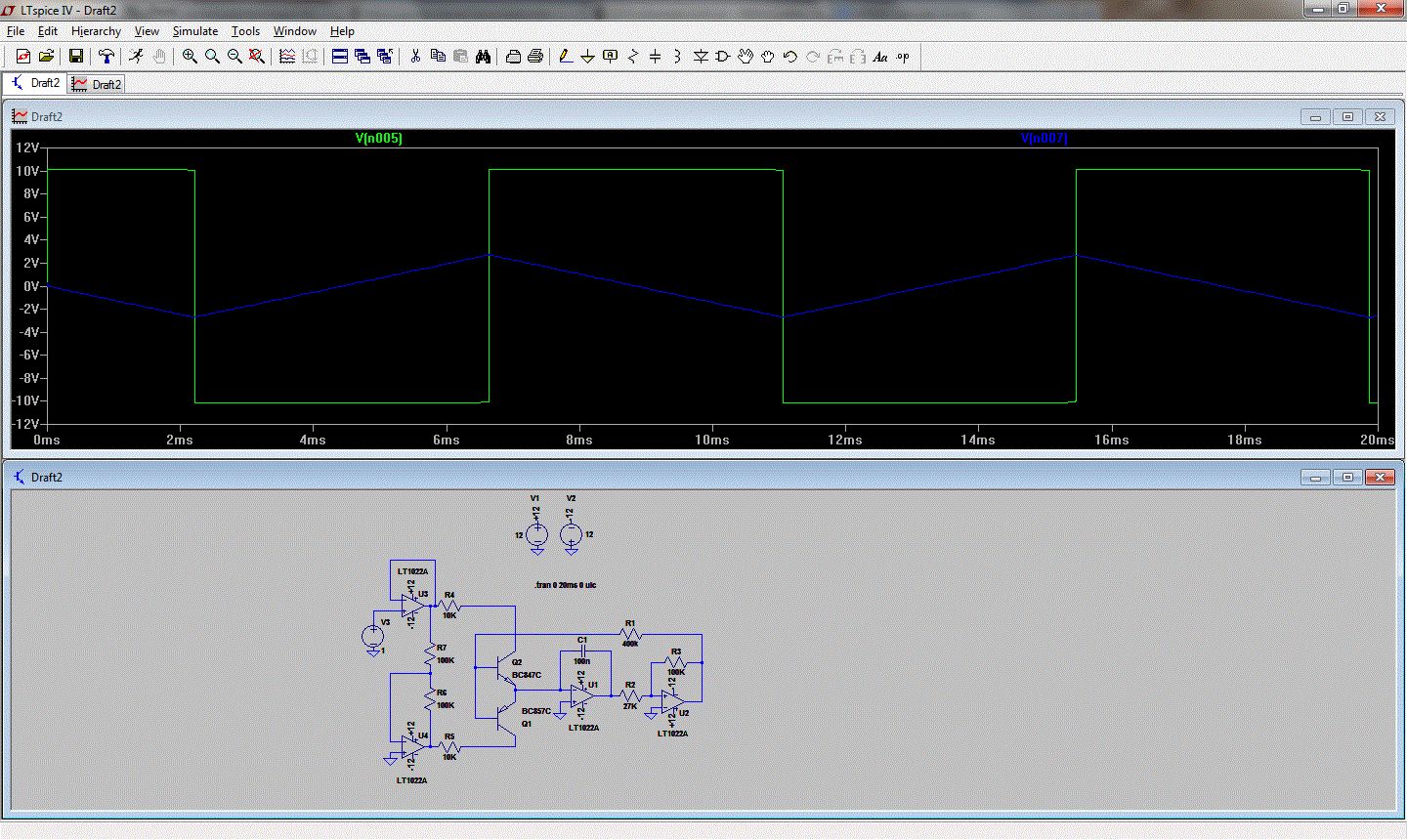Image resolution: width=1407 pixels, height=840 pixels.
Task: Pick the Resistor component tool
Action: click(633, 57)
